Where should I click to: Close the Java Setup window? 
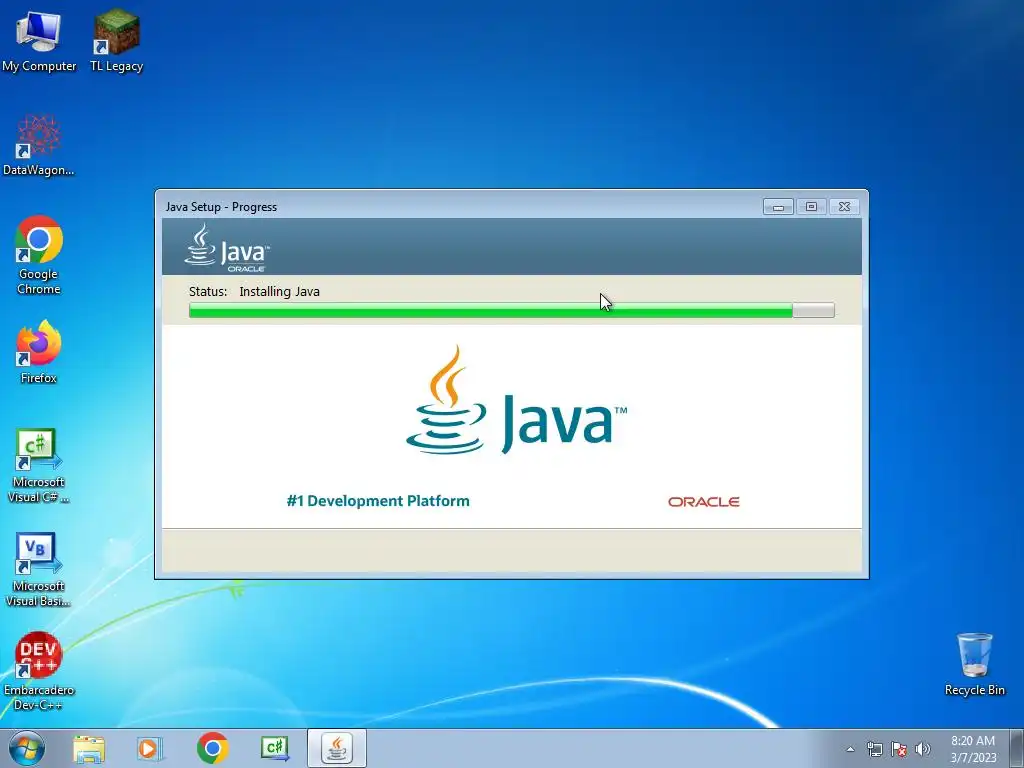844,206
